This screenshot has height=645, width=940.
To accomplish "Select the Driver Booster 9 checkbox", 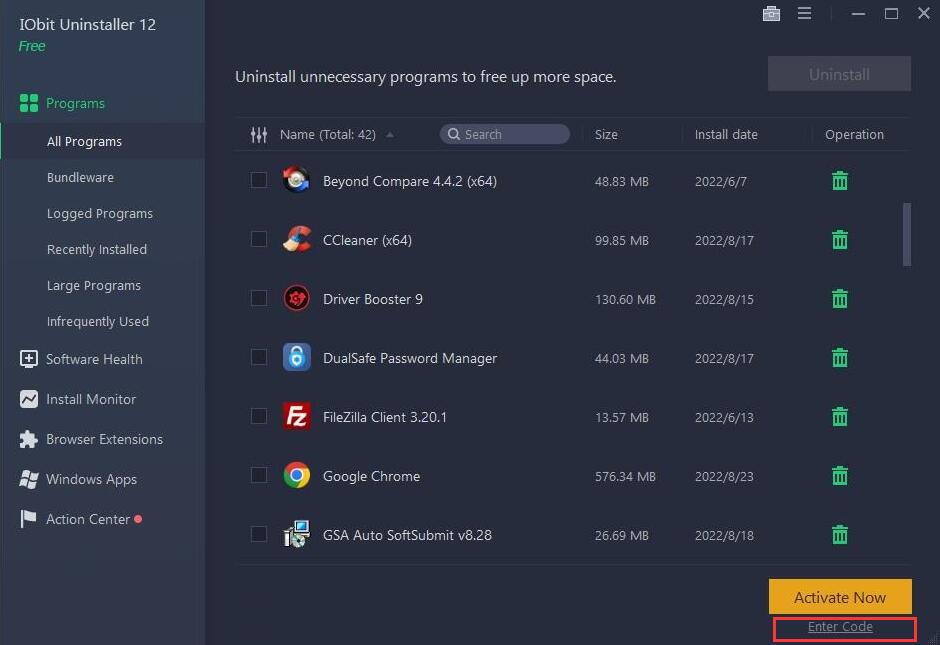I will [259, 298].
